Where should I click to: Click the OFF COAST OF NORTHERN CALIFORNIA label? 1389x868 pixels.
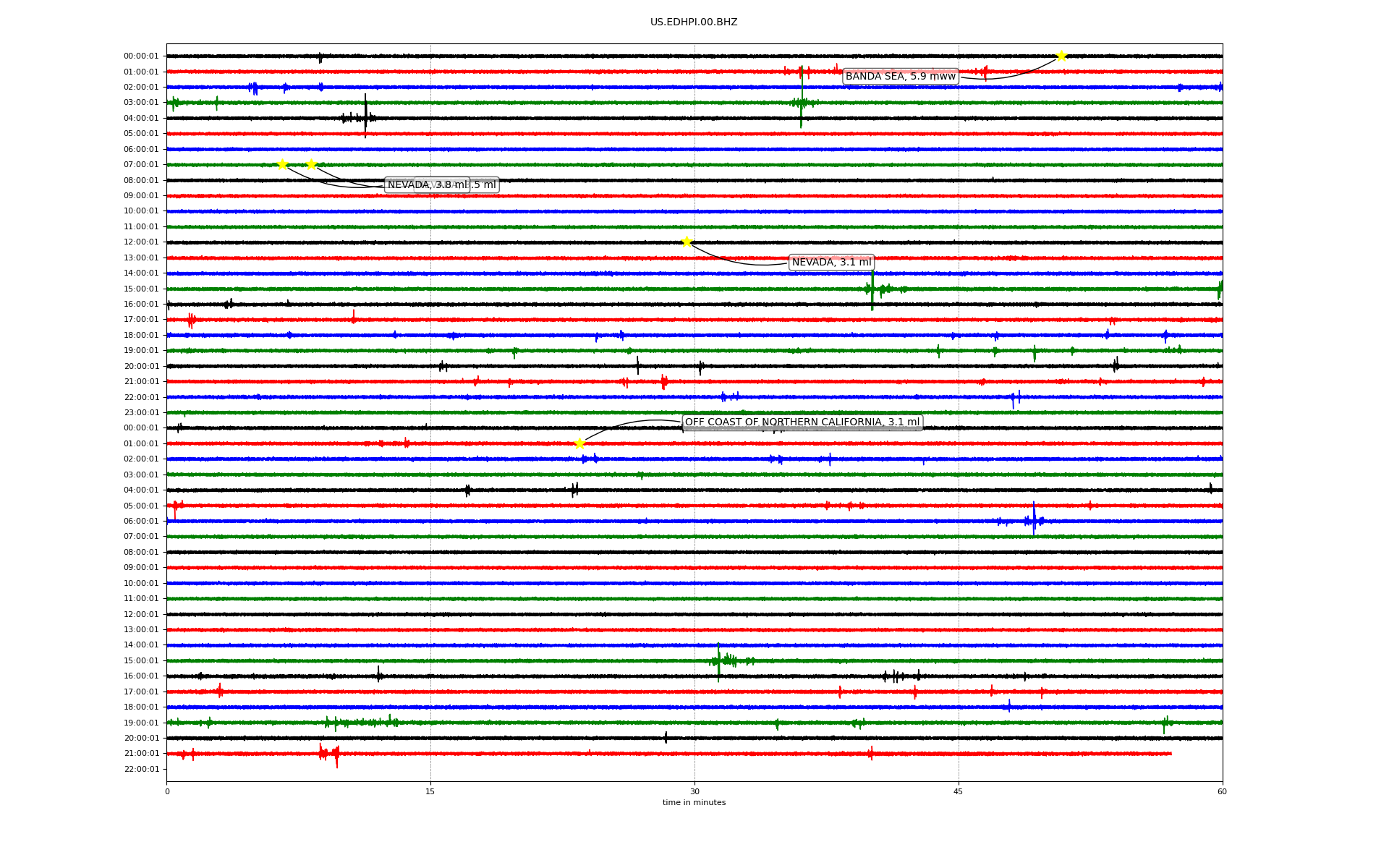pos(802,422)
